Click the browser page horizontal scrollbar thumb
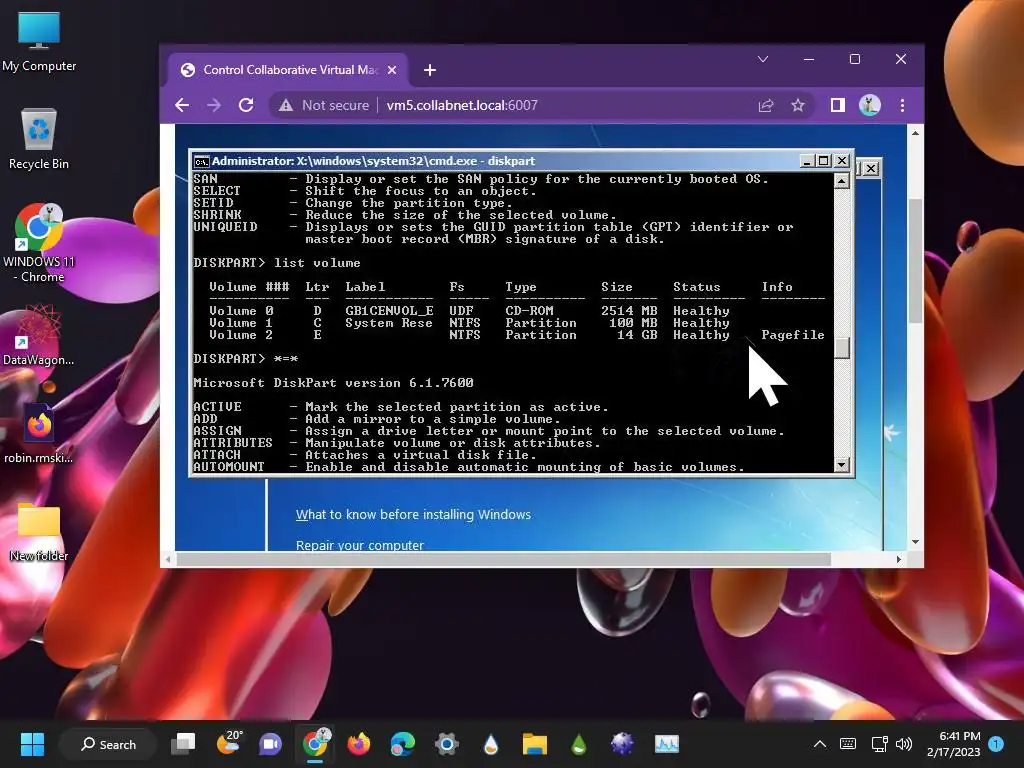This screenshot has height=768, width=1024. coord(504,560)
